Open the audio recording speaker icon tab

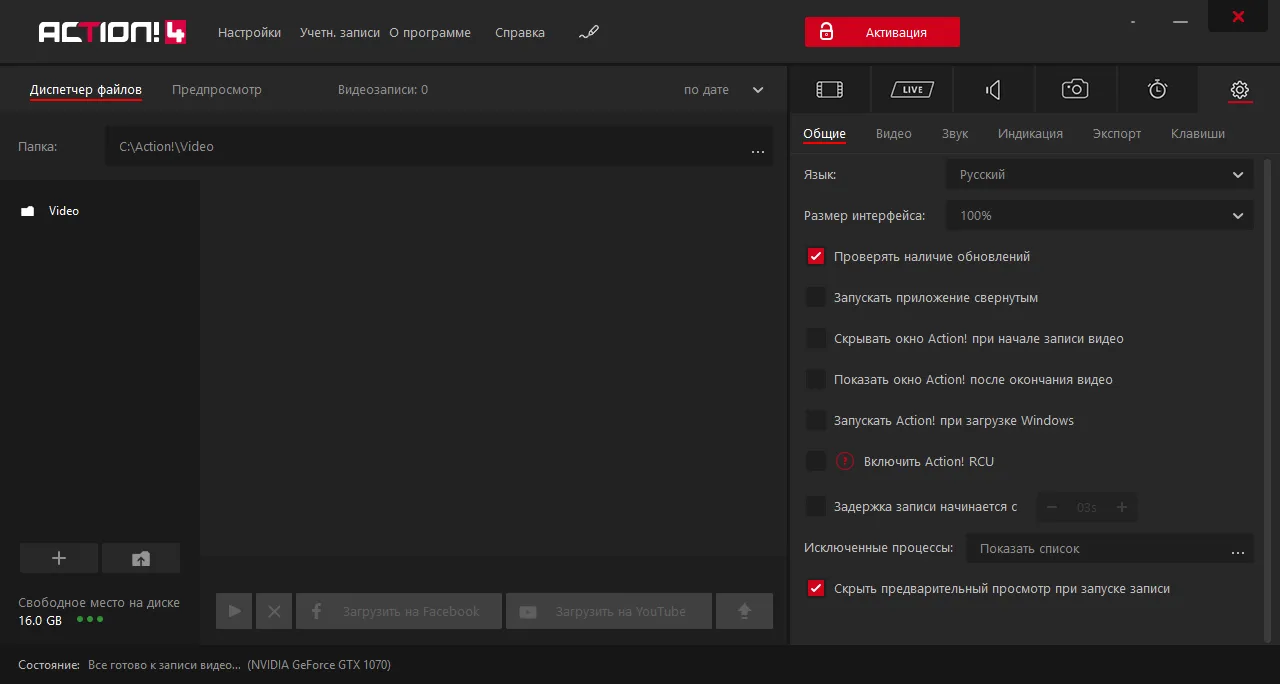click(x=993, y=90)
